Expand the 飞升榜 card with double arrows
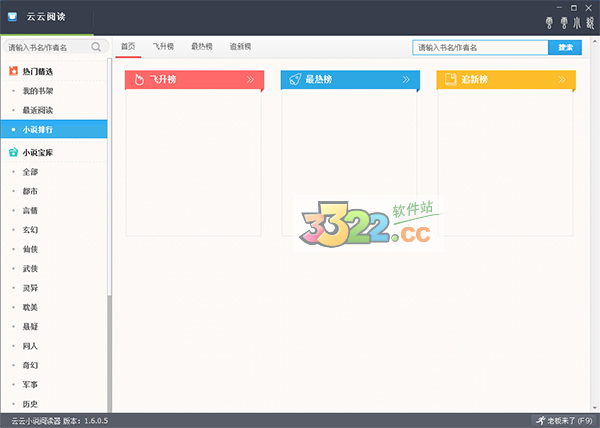The height and width of the screenshot is (428, 600). (x=251, y=79)
